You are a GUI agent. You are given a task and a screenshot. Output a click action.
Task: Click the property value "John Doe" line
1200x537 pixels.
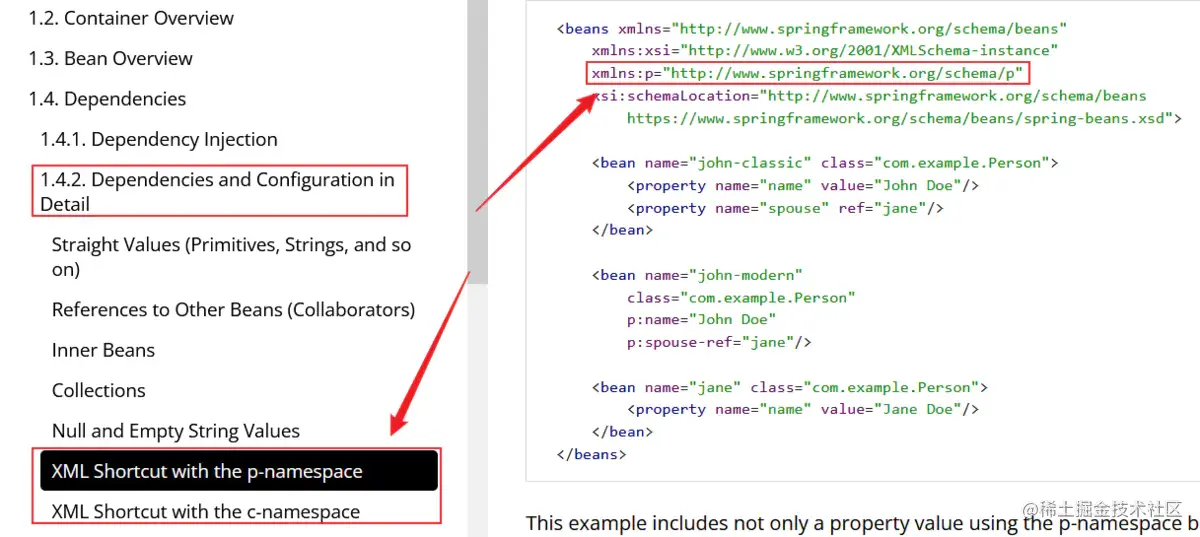click(x=803, y=185)
